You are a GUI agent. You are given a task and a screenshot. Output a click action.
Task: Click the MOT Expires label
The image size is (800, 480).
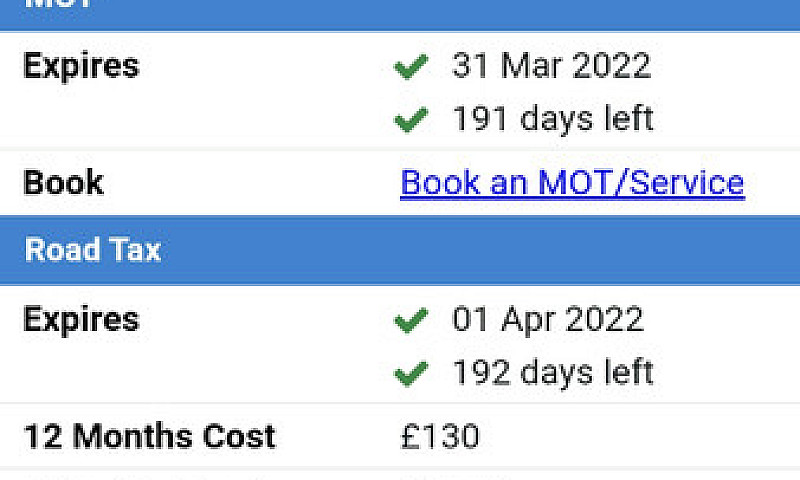pos(81,66)
